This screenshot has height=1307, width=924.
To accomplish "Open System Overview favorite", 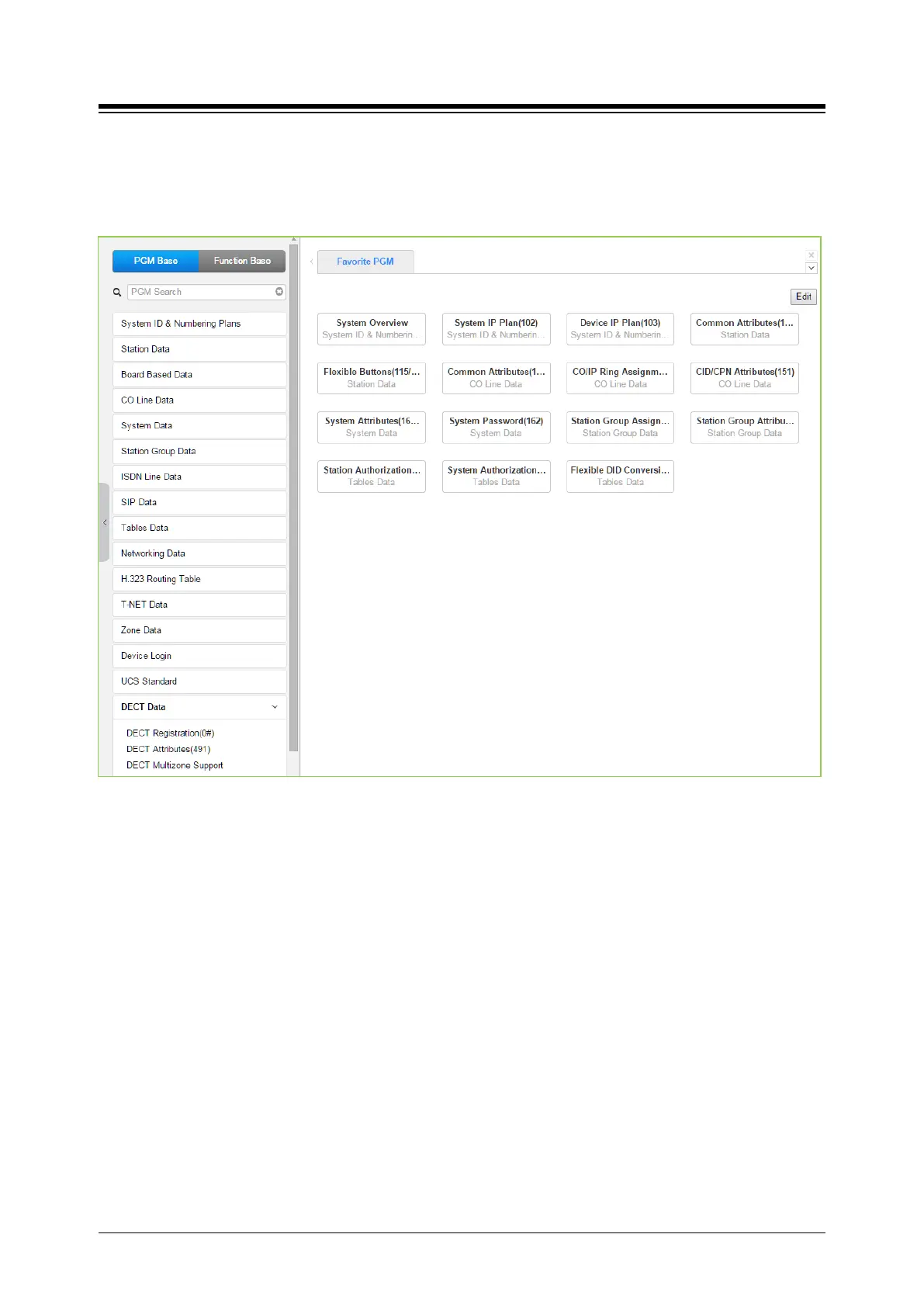I will point(372,329).
